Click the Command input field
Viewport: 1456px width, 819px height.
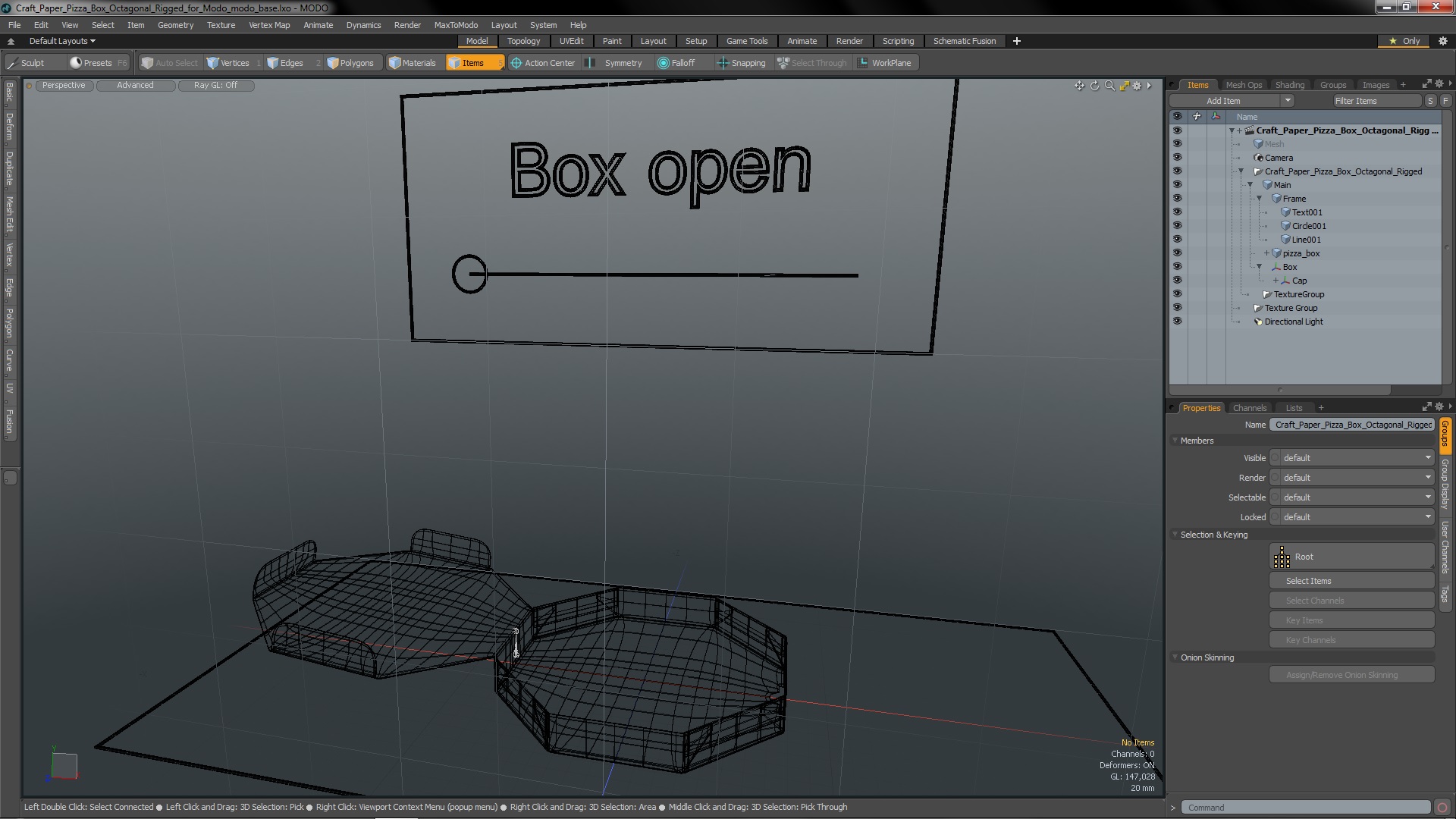pyautogui.click(x=1307, y=808)
